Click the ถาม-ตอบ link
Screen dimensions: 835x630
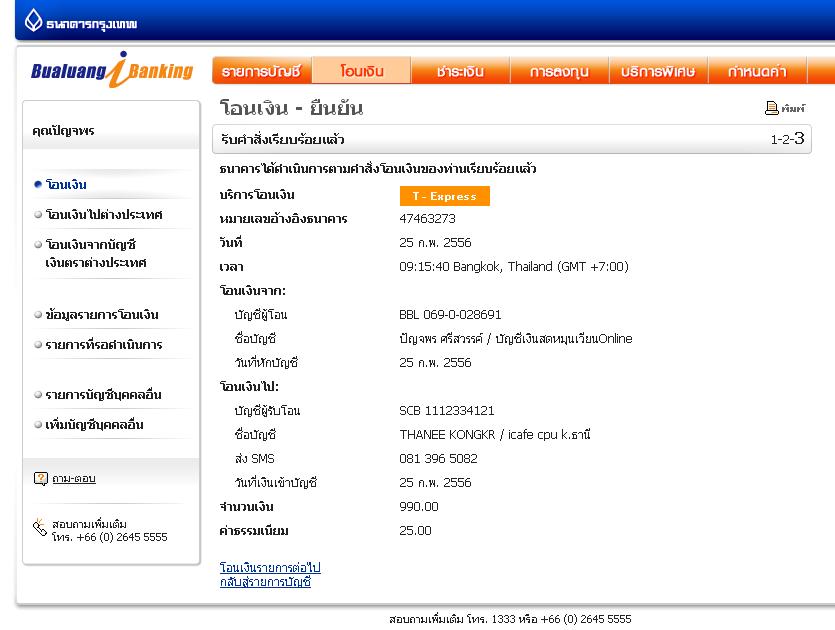point(74,479)
